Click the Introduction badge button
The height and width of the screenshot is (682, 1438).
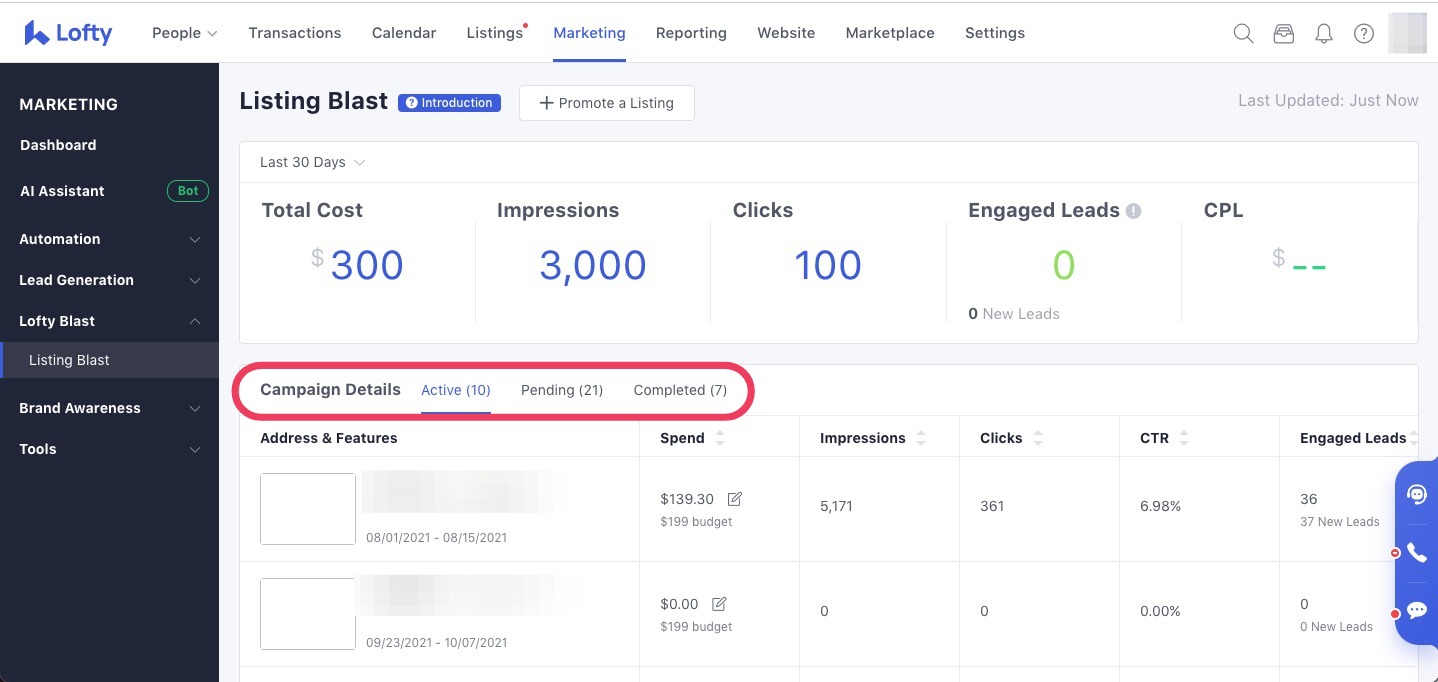point(449,103)
